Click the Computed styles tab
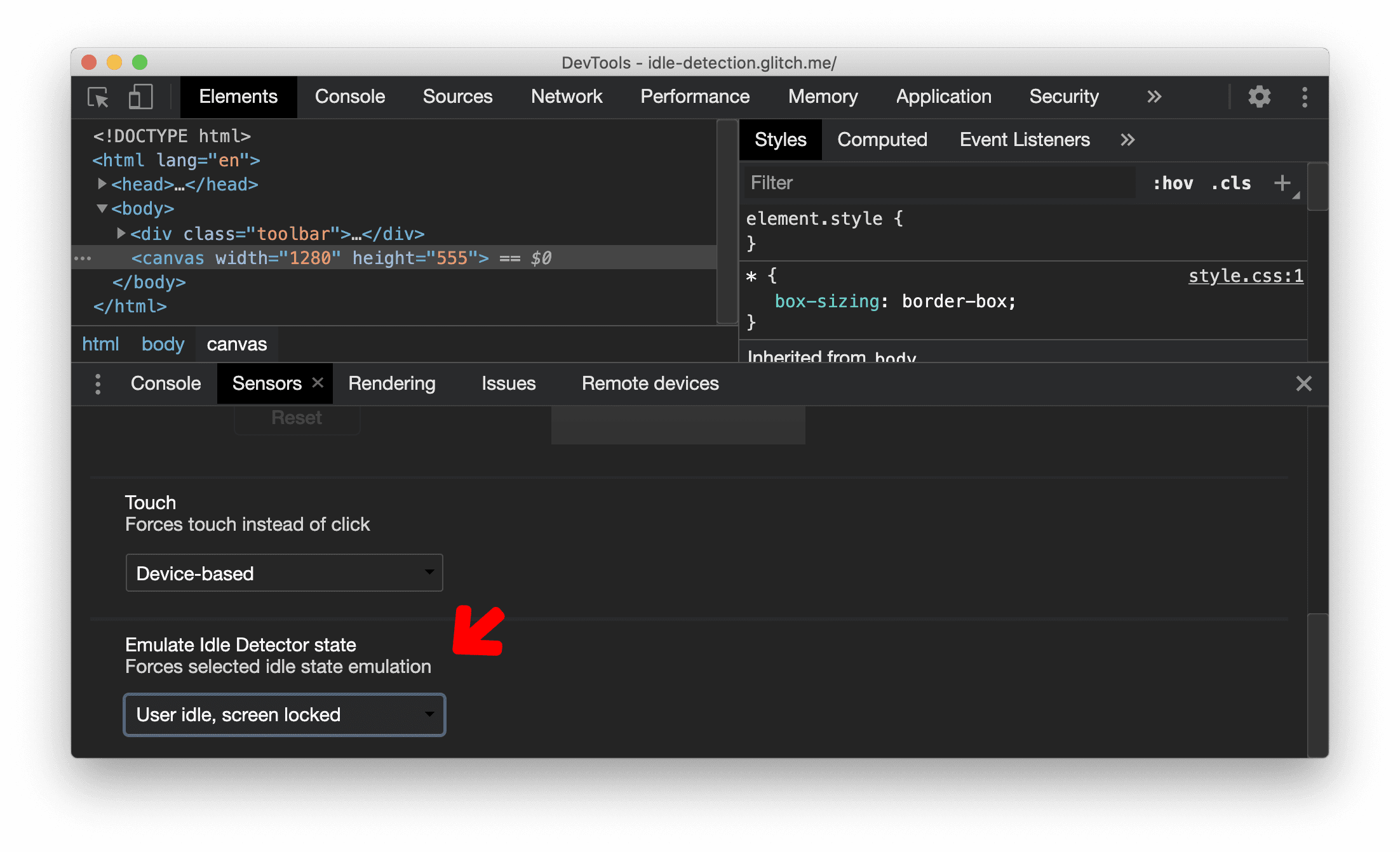 pyautogui.click(x=883, y=140)
